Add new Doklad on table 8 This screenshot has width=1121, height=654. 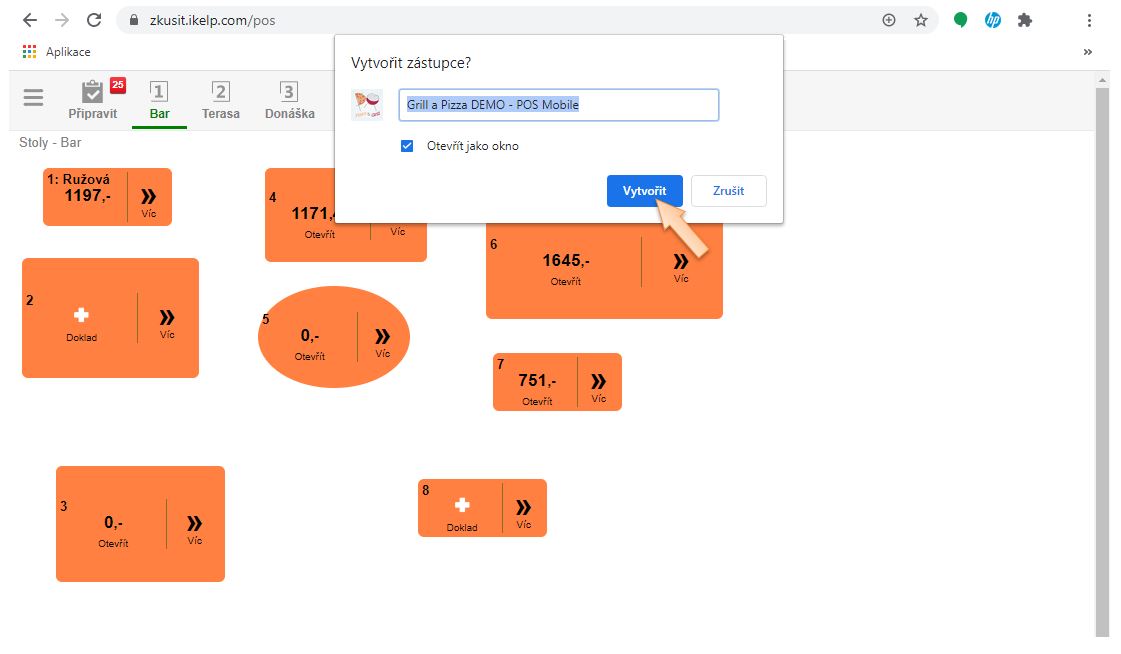[461, 510]
